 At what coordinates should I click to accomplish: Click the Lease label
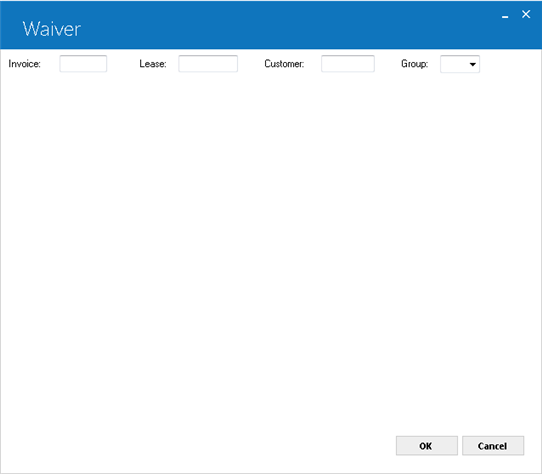(x=153, y=64)
